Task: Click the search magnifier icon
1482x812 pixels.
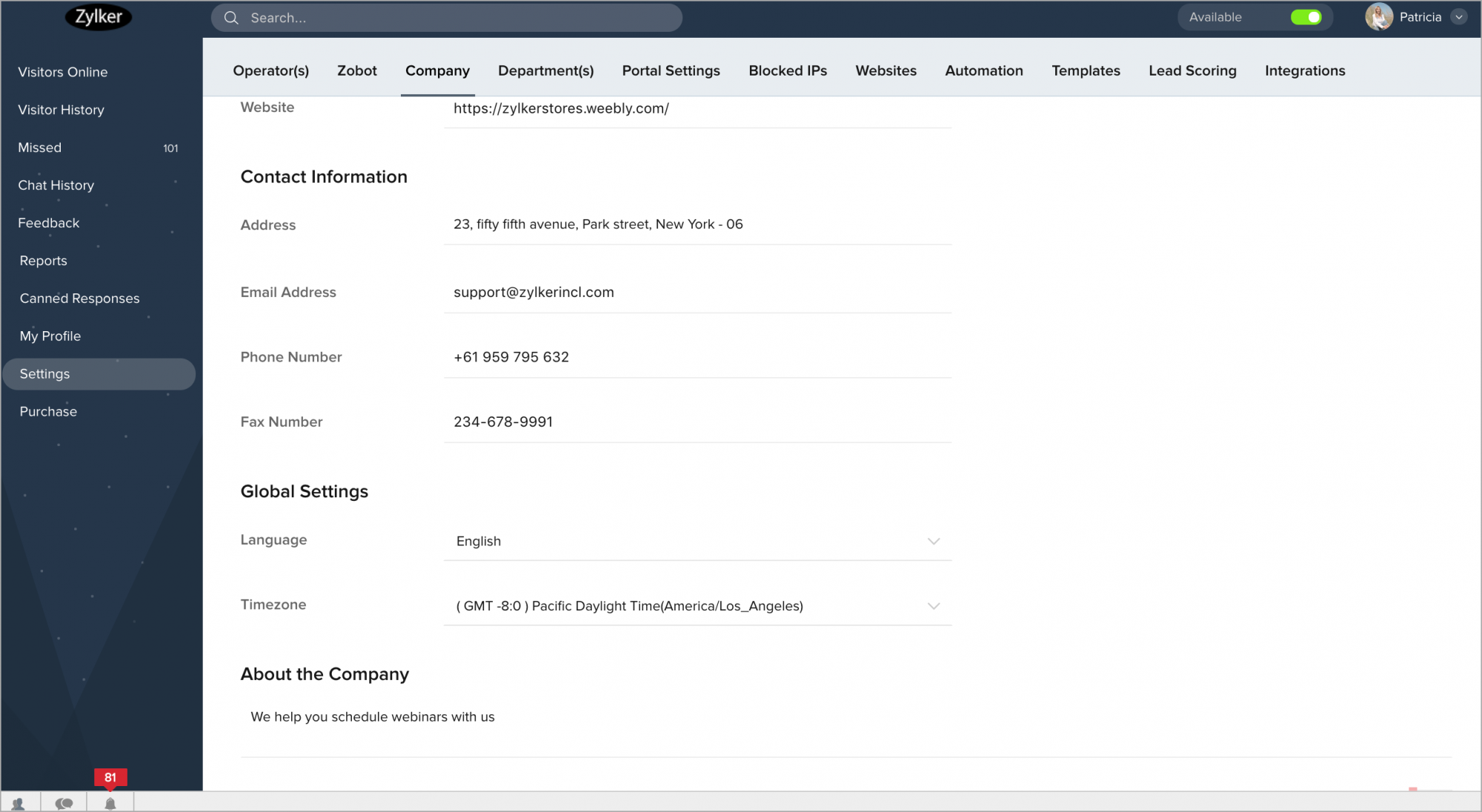Action: coord(231,18)
